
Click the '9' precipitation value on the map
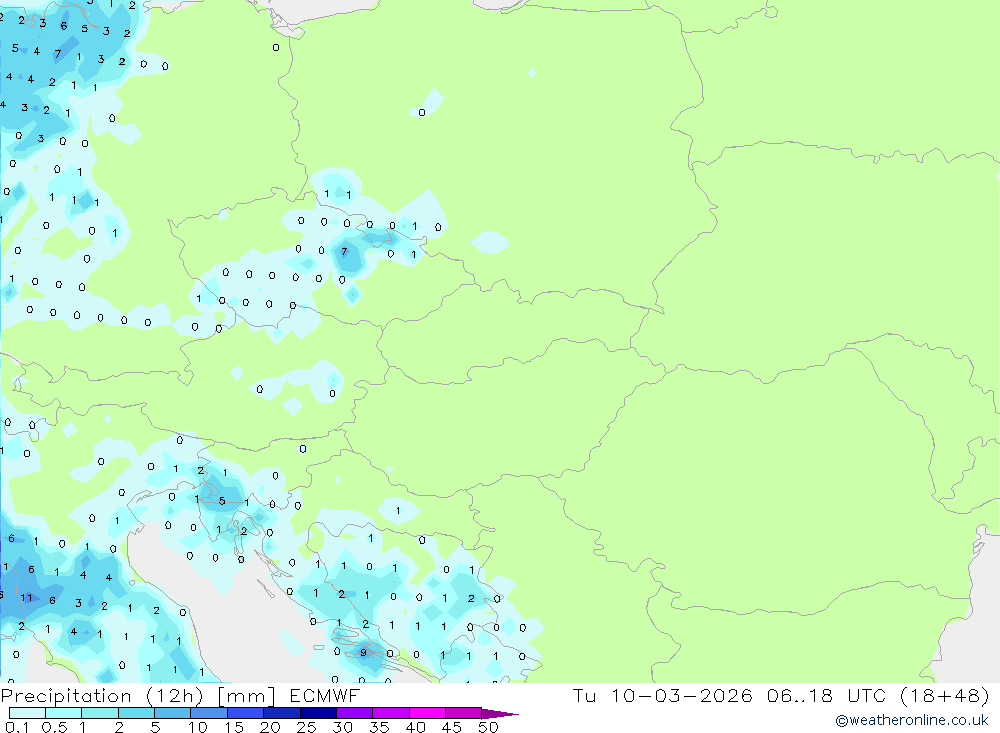(363, 653)
